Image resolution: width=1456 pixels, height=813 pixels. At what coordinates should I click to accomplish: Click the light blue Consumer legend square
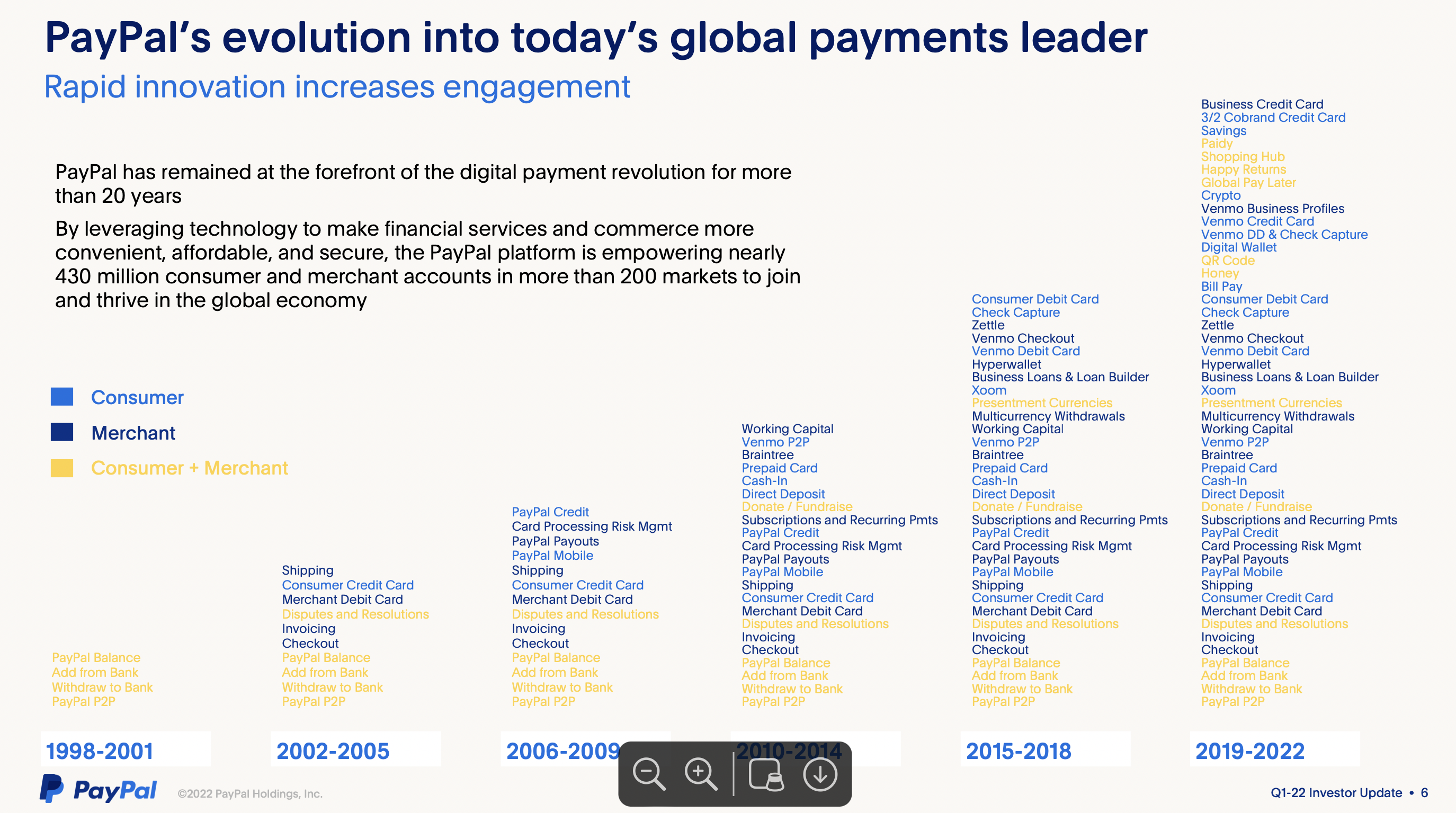click(x=61, y=397)
